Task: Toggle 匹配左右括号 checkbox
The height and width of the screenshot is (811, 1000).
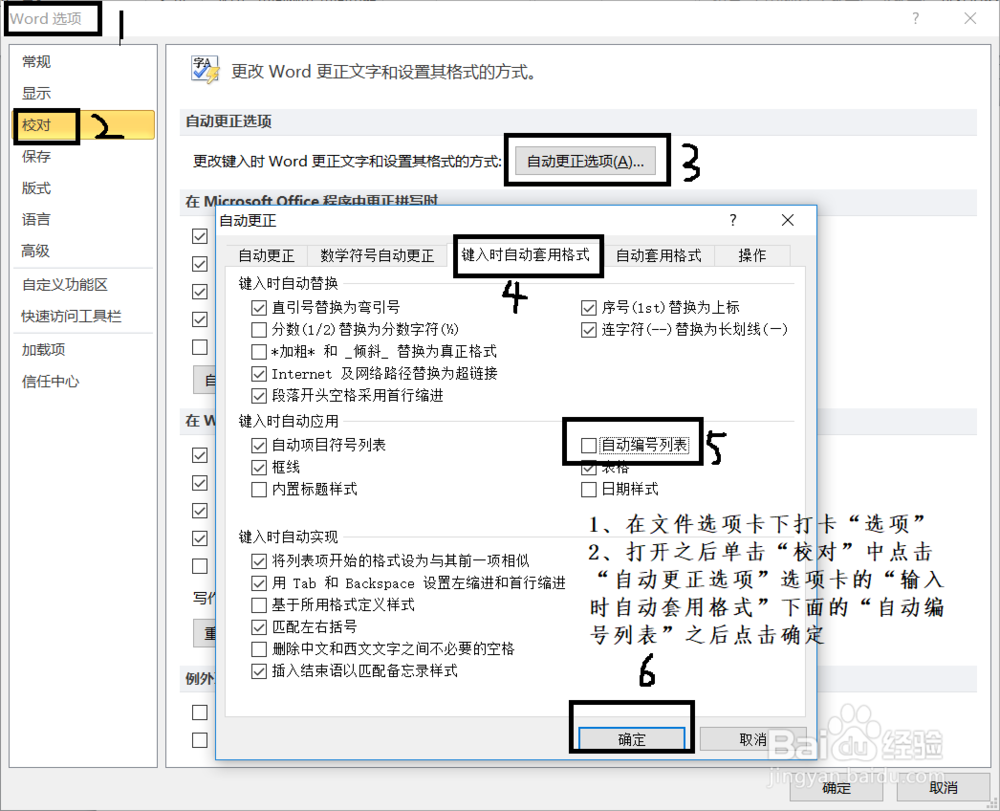Action: [x=258, y=627]
